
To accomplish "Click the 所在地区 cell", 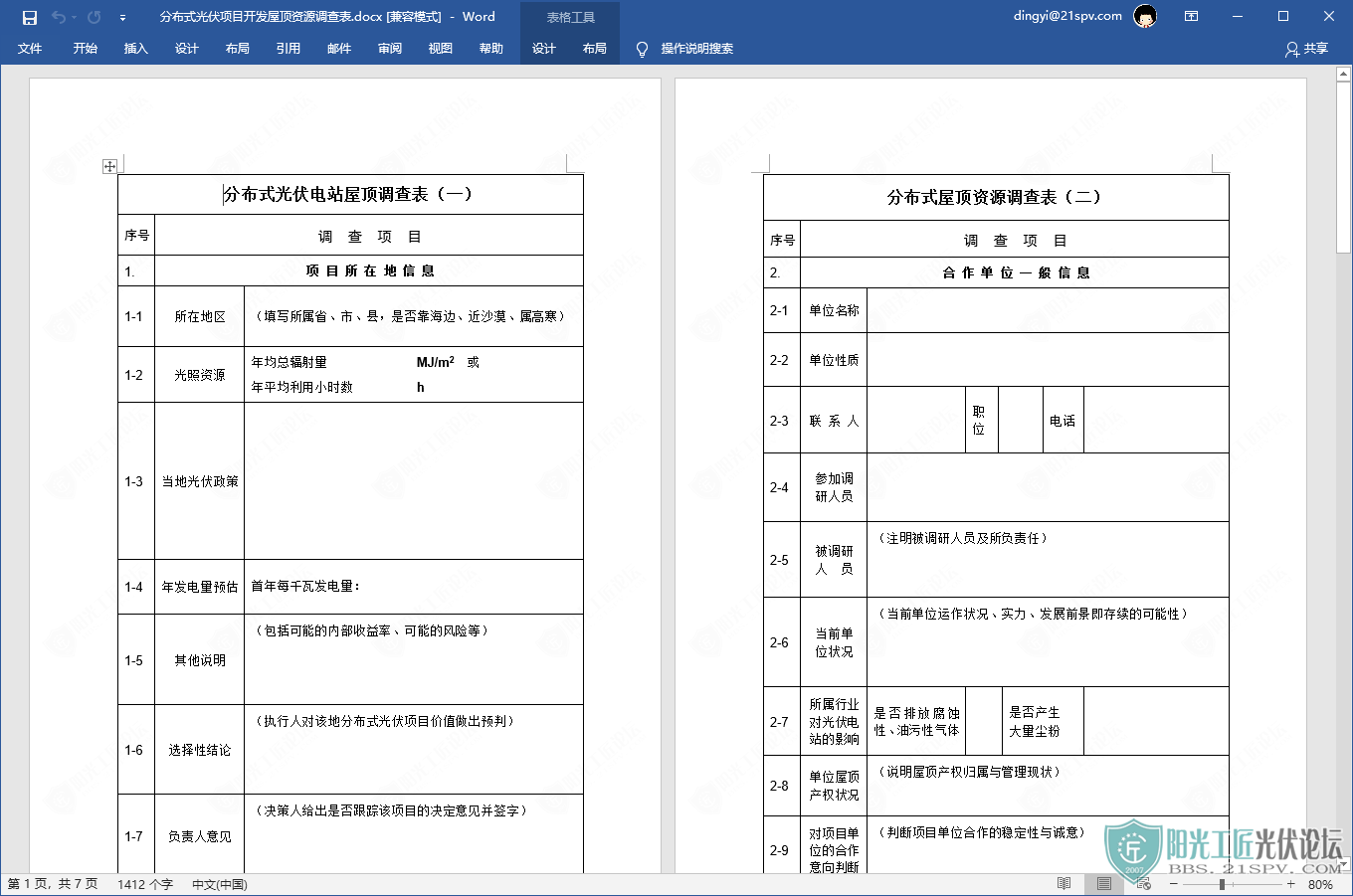I will (200, 316).
